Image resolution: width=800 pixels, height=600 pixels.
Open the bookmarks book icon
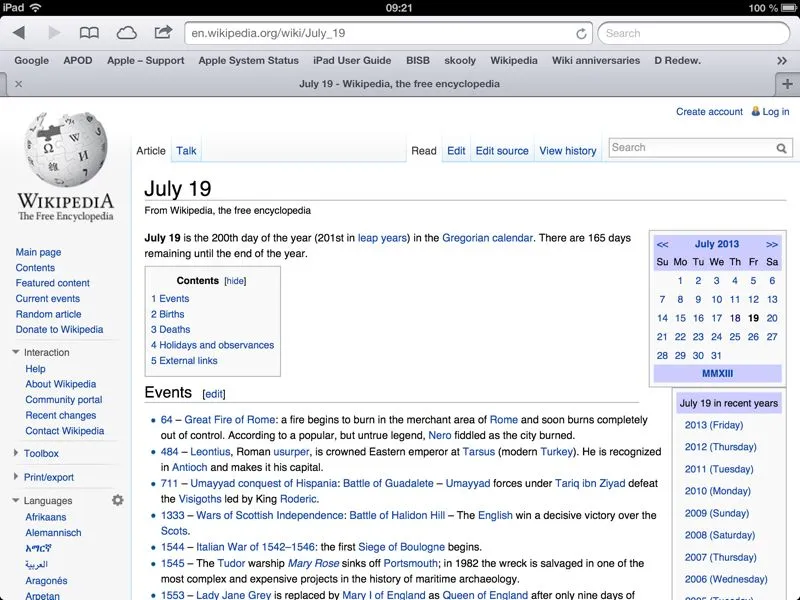tap(90, 33)
